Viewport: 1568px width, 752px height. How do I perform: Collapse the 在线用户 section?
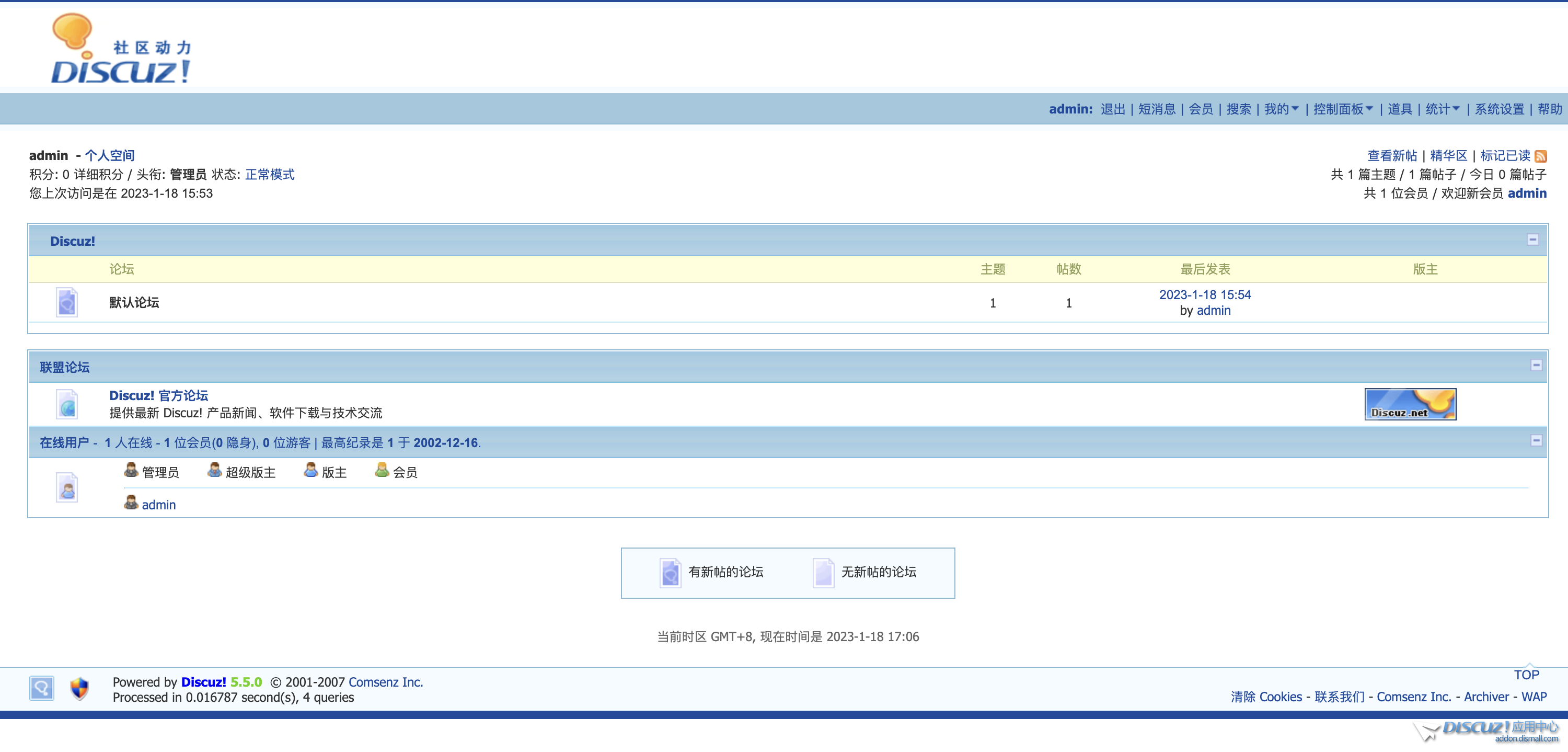1536,441
